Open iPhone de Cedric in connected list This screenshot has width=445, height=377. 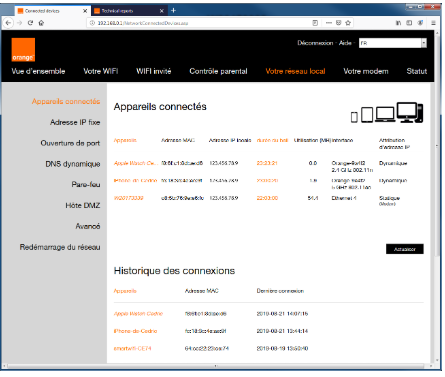point(135,180)
